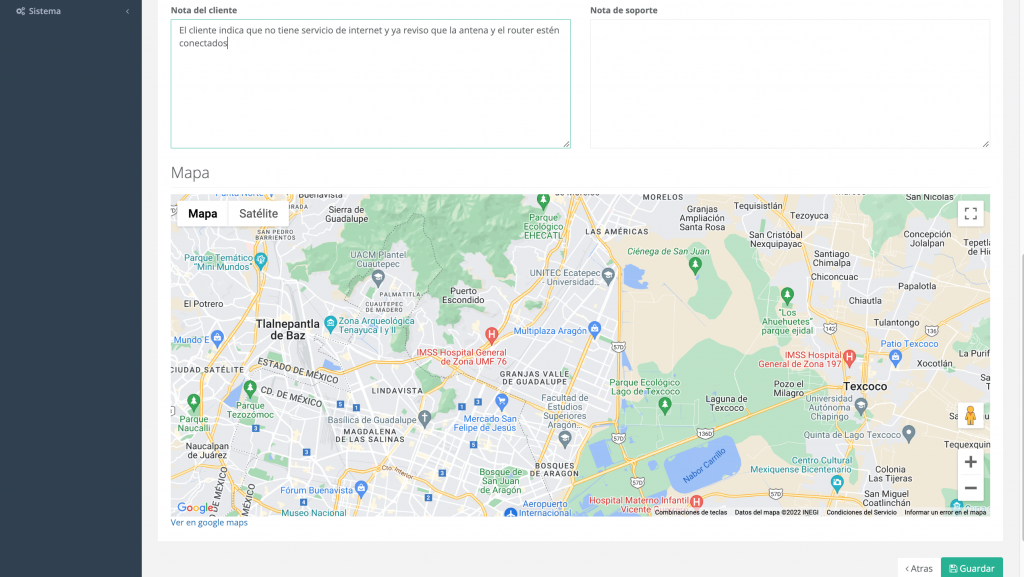The height and width of the screenshot is (577, 1024).
Task: Switch map to Satélite view
Action: pyautogui.click(x=259, y=213)
